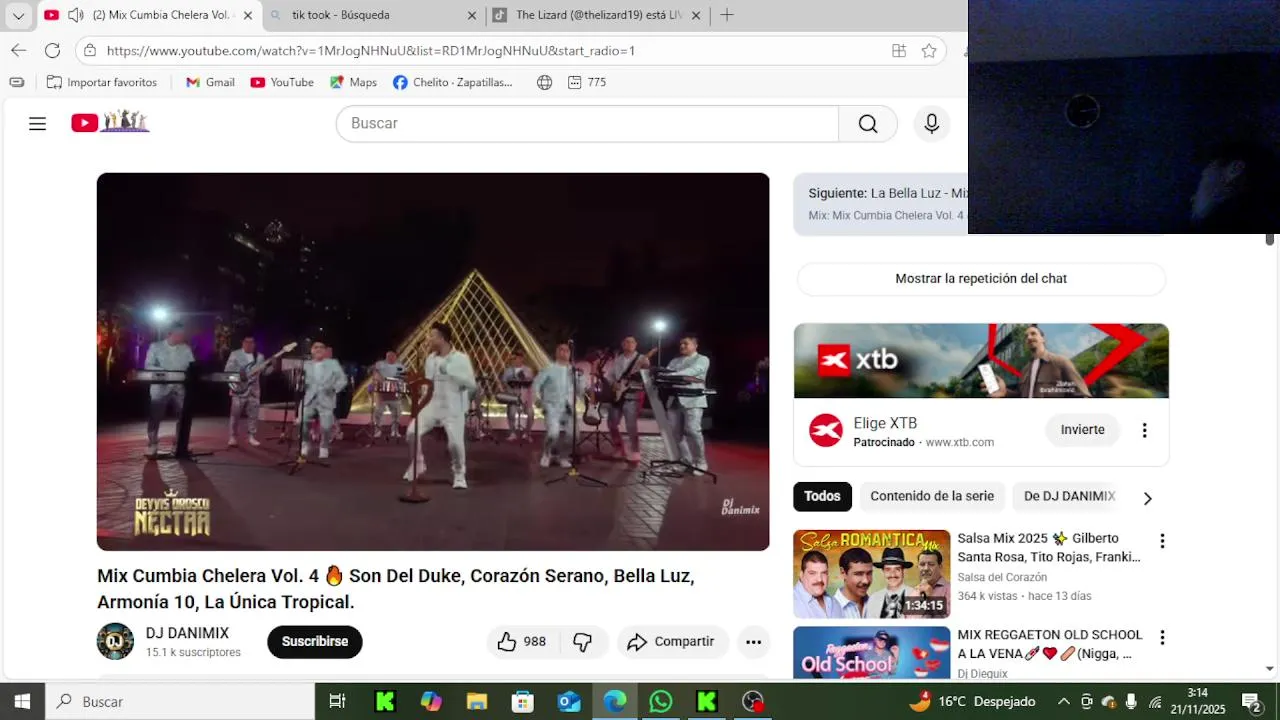
Task: View site information lock icon
Action: point(90,50)
